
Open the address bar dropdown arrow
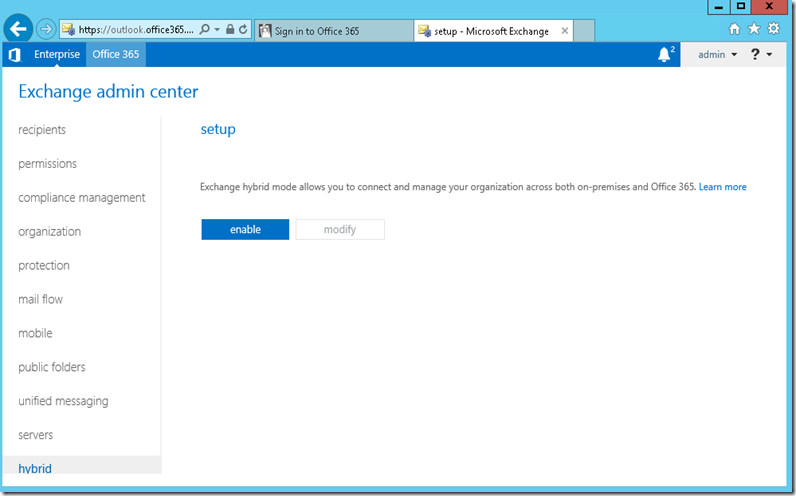(217, 29)
